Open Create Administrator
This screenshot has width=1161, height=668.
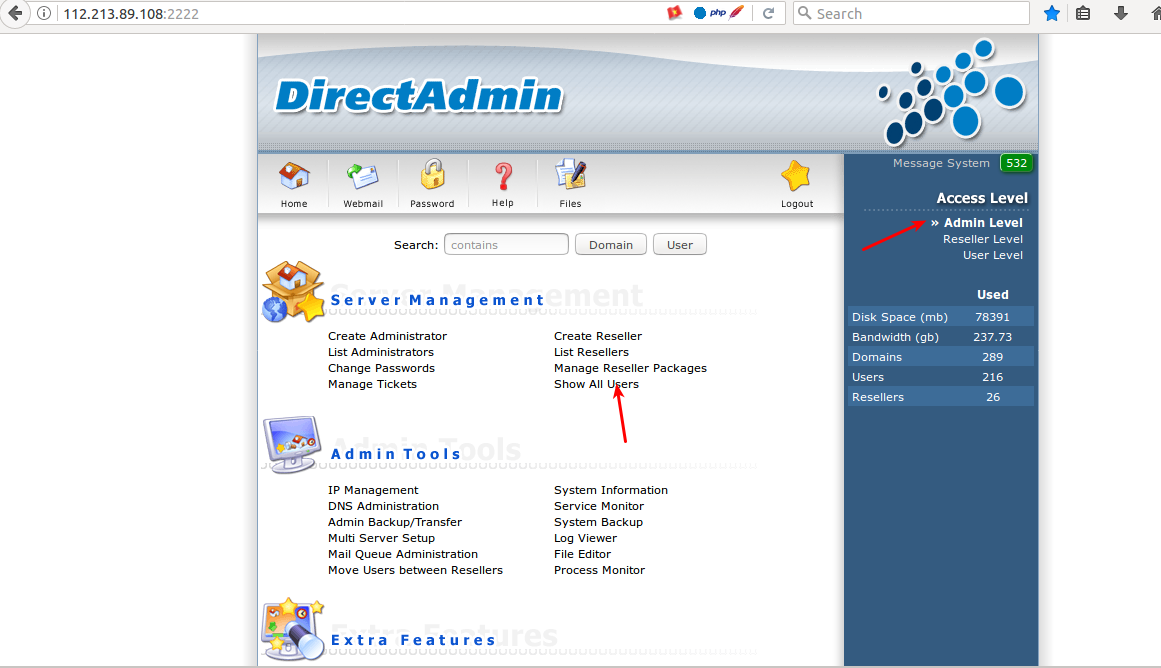387,336
